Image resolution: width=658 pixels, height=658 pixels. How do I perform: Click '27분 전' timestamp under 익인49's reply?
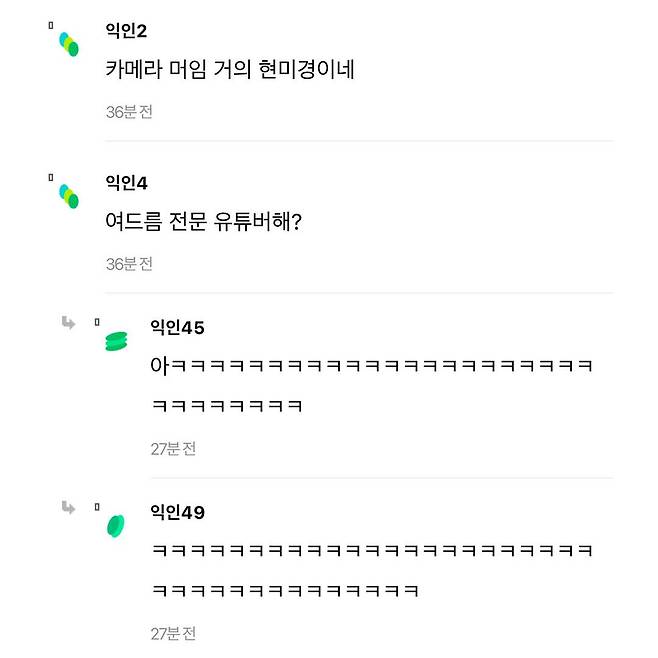pos(173,634)
